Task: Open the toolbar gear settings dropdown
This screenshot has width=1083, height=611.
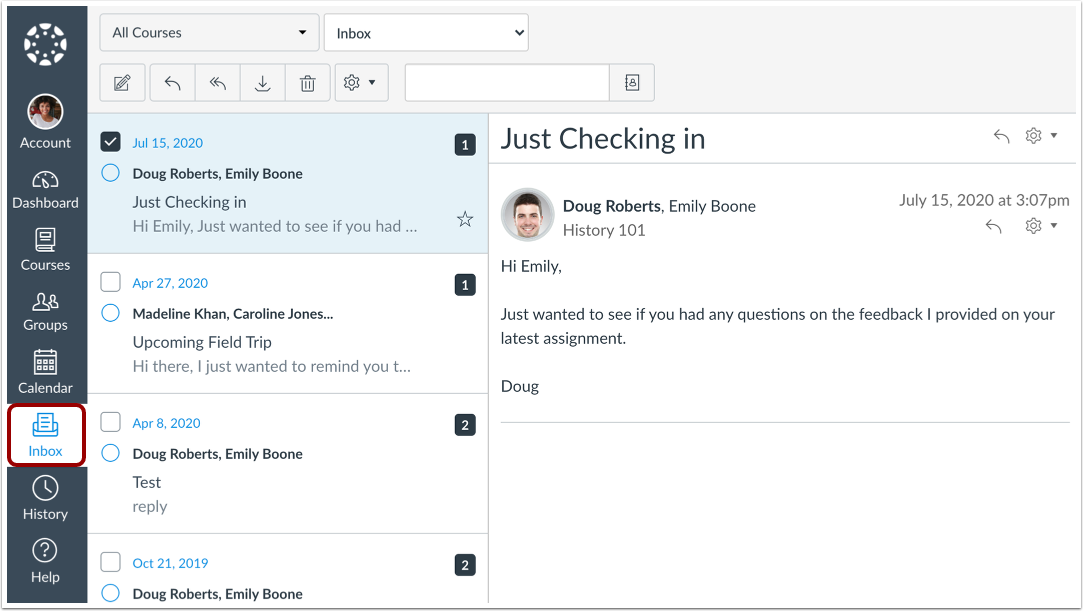Action: 361,83
